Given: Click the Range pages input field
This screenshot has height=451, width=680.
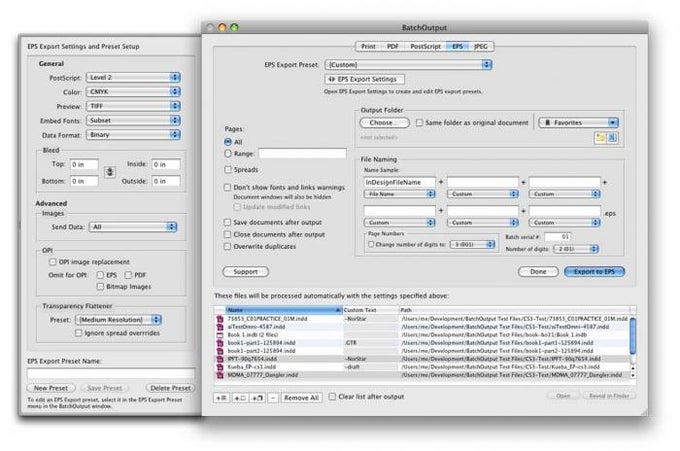Looking at the screenshot, I should (x=303, y=154).
